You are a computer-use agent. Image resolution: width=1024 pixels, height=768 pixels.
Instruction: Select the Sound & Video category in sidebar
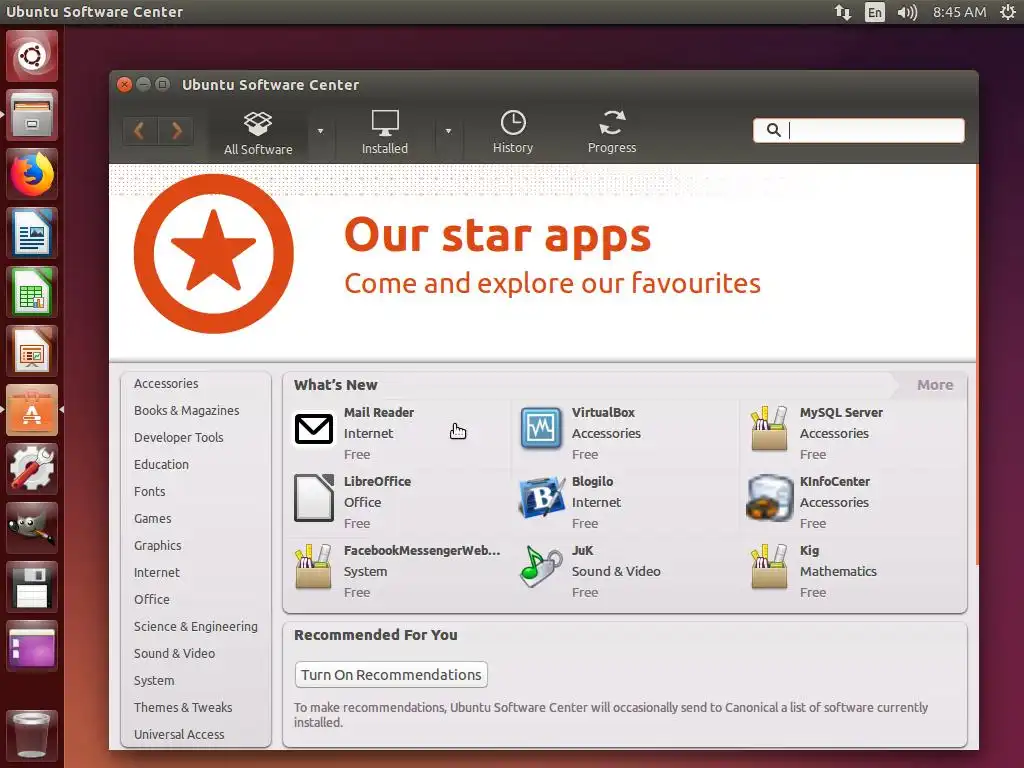pyautogui.click(x=174, y=653)
